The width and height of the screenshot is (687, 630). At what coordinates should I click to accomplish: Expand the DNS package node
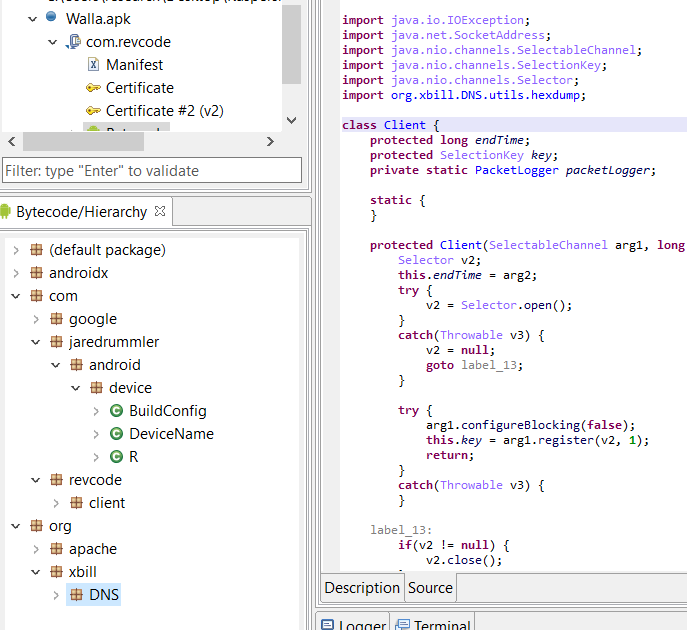click(56, 595)
